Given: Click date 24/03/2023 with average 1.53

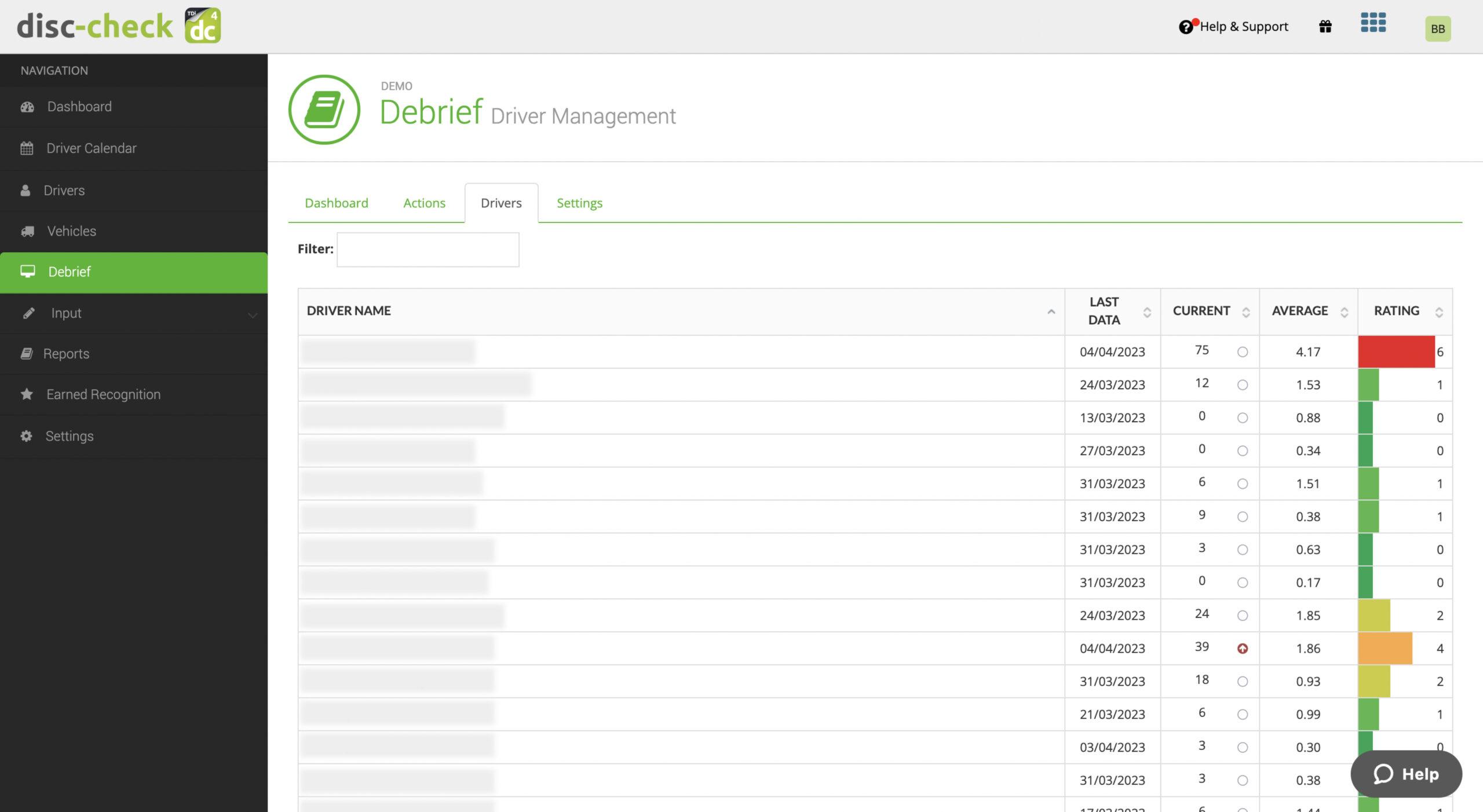Looking at the screenshot, I should (1112, 385).
